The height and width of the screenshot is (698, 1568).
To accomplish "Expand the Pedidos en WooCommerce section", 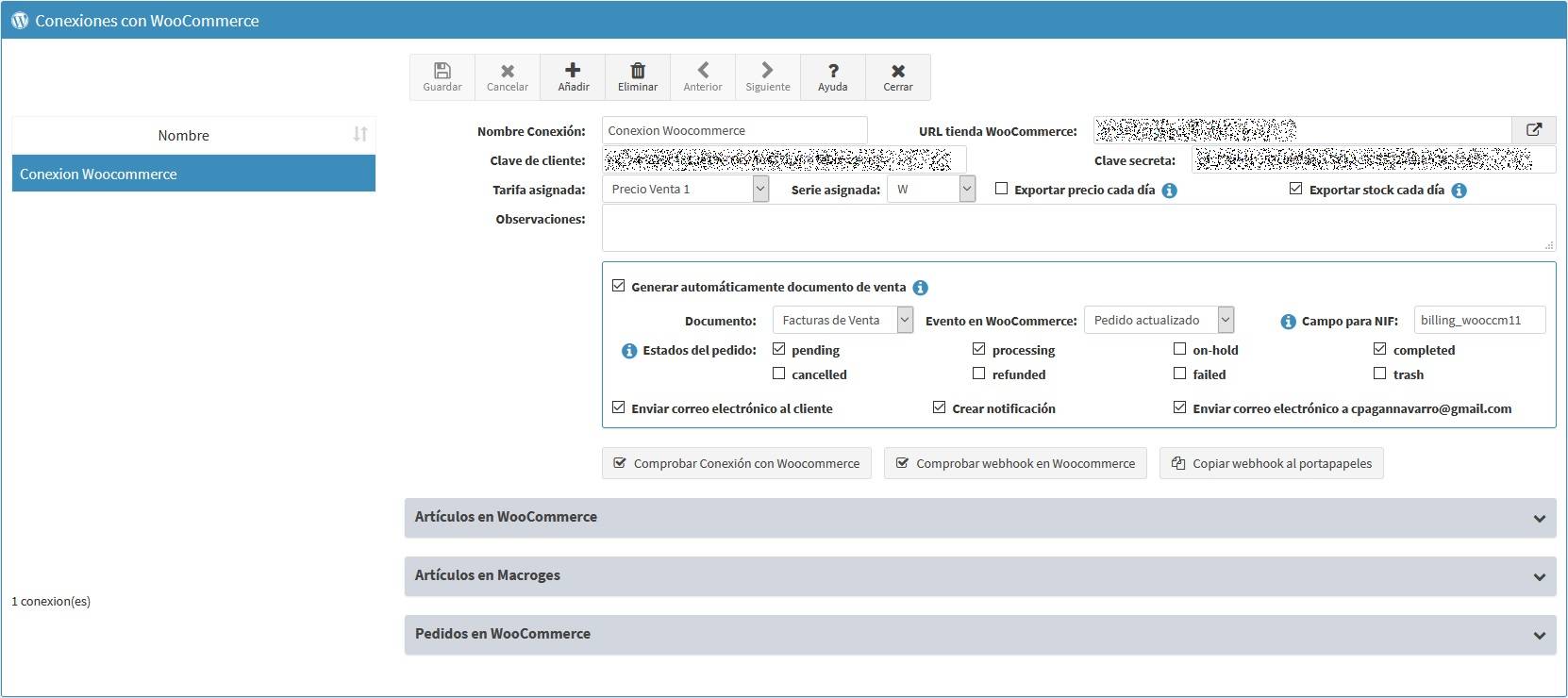I will point(980,635).
